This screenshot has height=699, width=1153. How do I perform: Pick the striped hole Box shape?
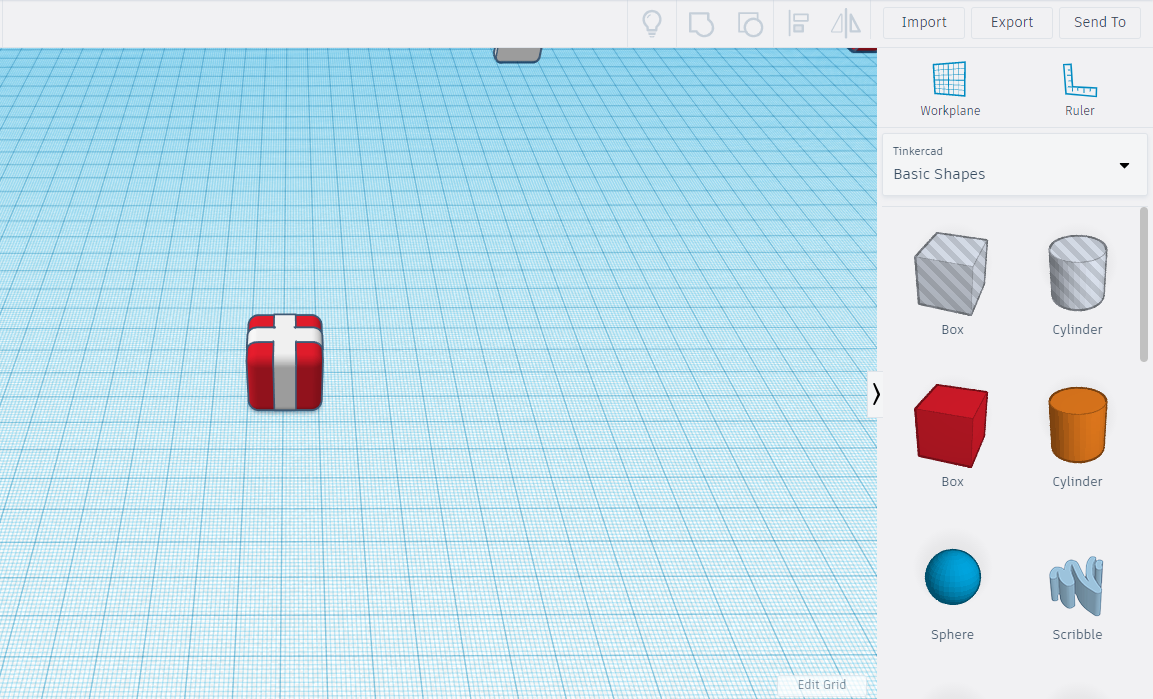pyautogui.click(x=952, y=273)
